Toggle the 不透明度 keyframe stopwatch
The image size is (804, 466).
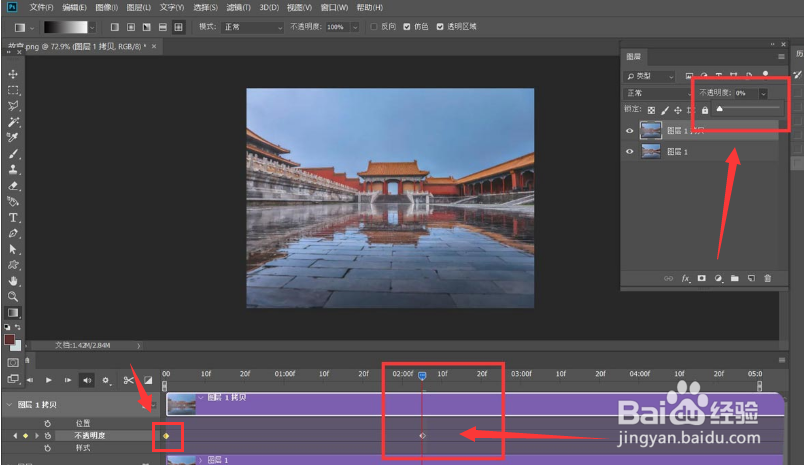pos(48,436)
